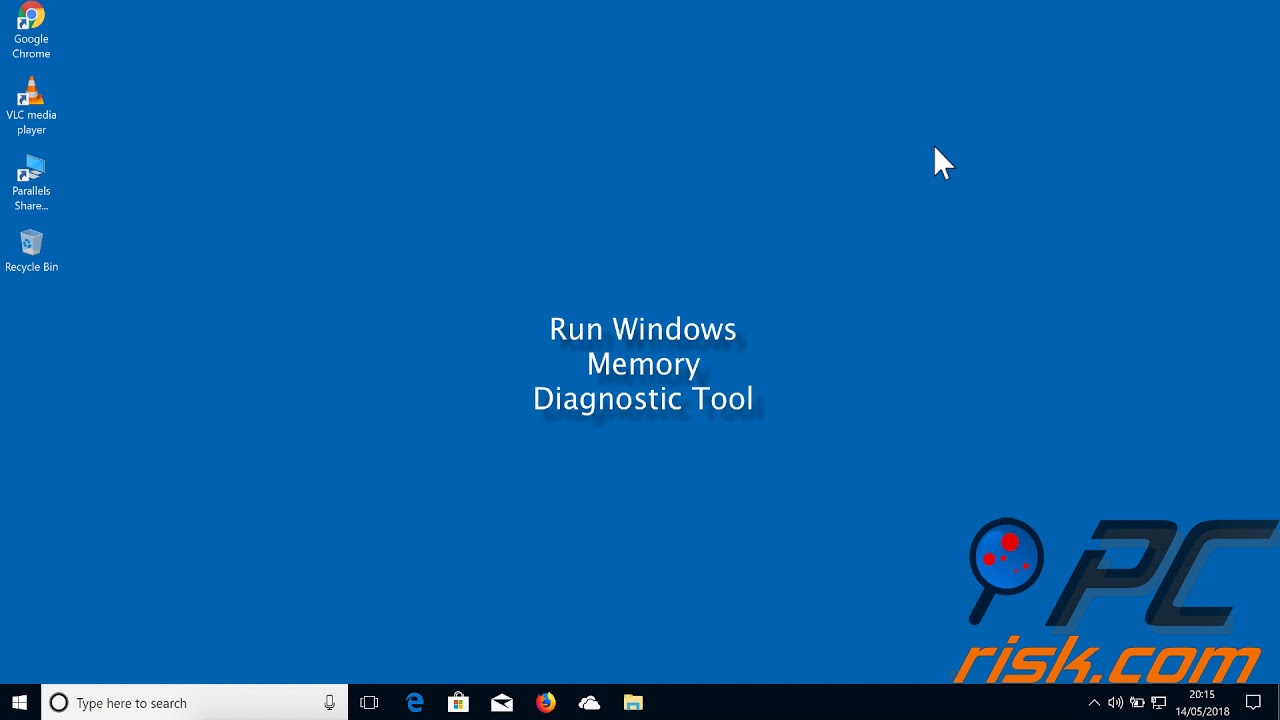Viewport: 1280px width, 720px height.
Task: Click the Cortana circle icon
Action: (59, 703)
